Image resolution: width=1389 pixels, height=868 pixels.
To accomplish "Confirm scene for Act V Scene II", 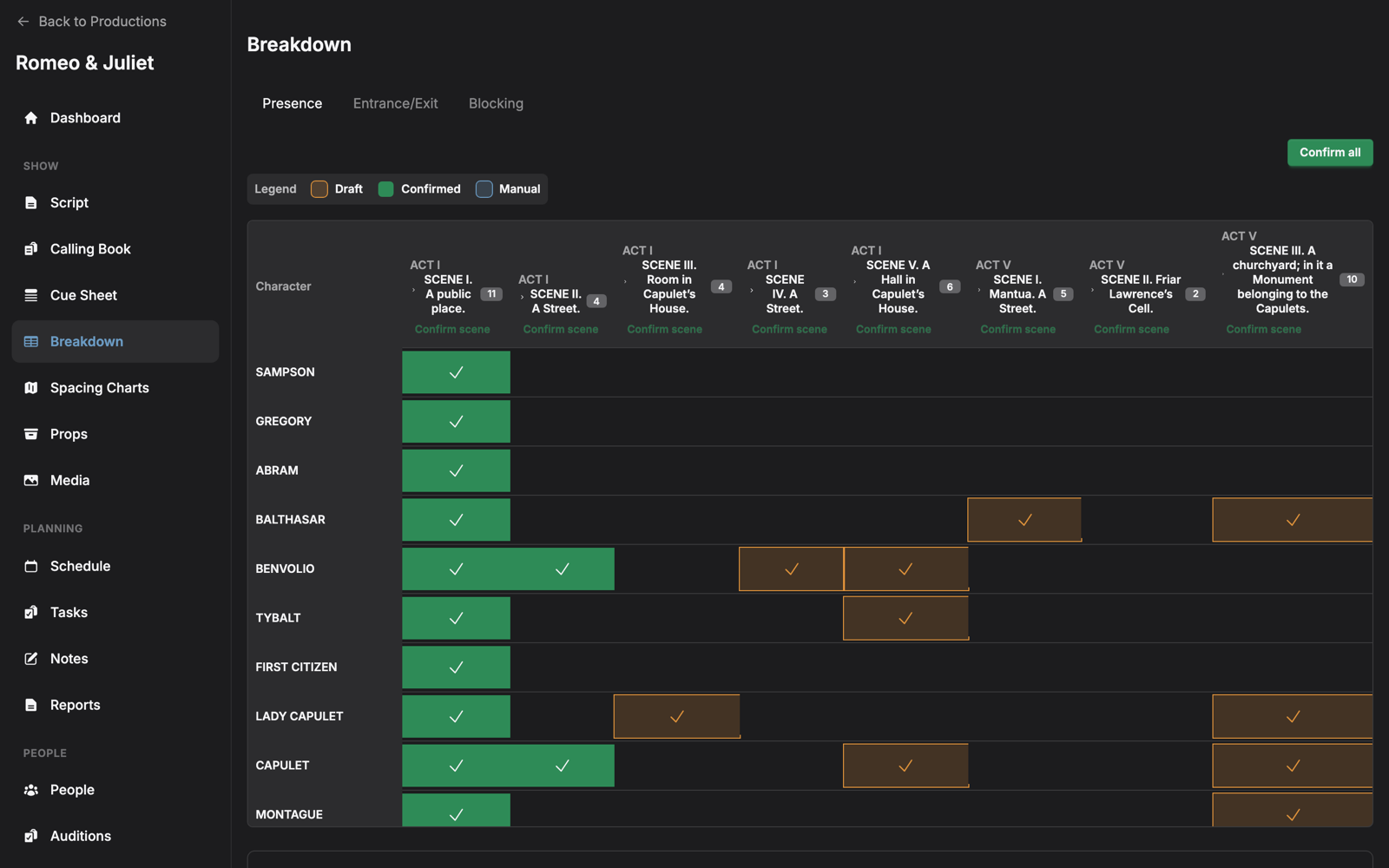I will pyautogui.click(x=1131, y=330).
